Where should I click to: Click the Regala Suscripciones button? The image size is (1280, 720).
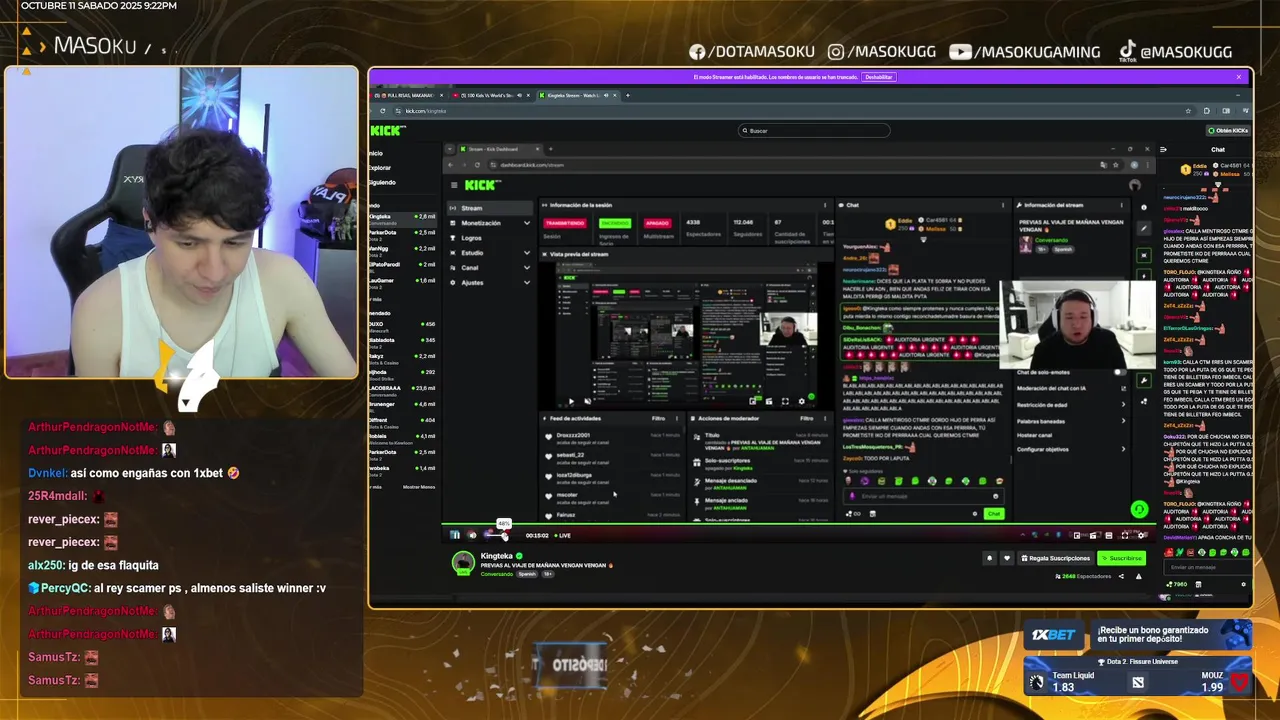click(x=1055, y=558)
